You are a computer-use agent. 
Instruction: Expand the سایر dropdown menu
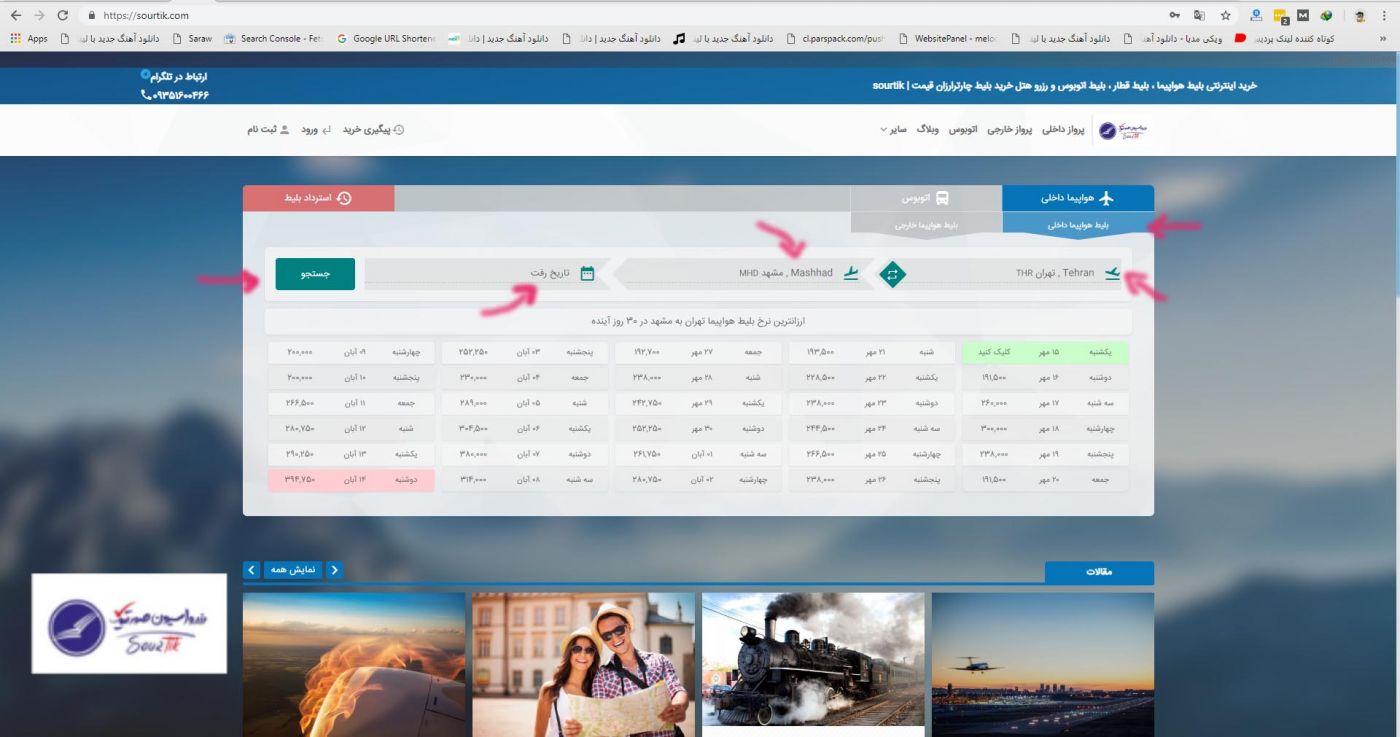pyautogui.click(x=894, y=130)
